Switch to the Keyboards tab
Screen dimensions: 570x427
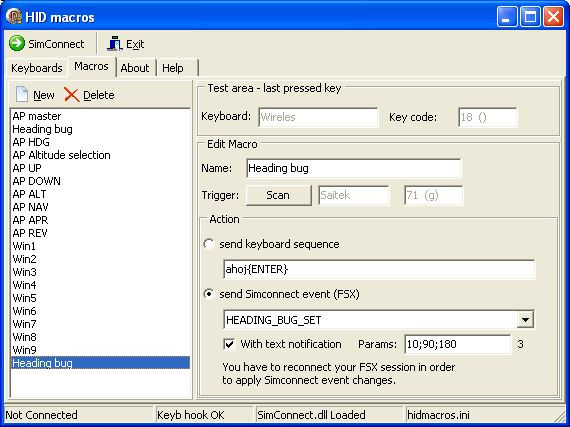click(37, 68)
